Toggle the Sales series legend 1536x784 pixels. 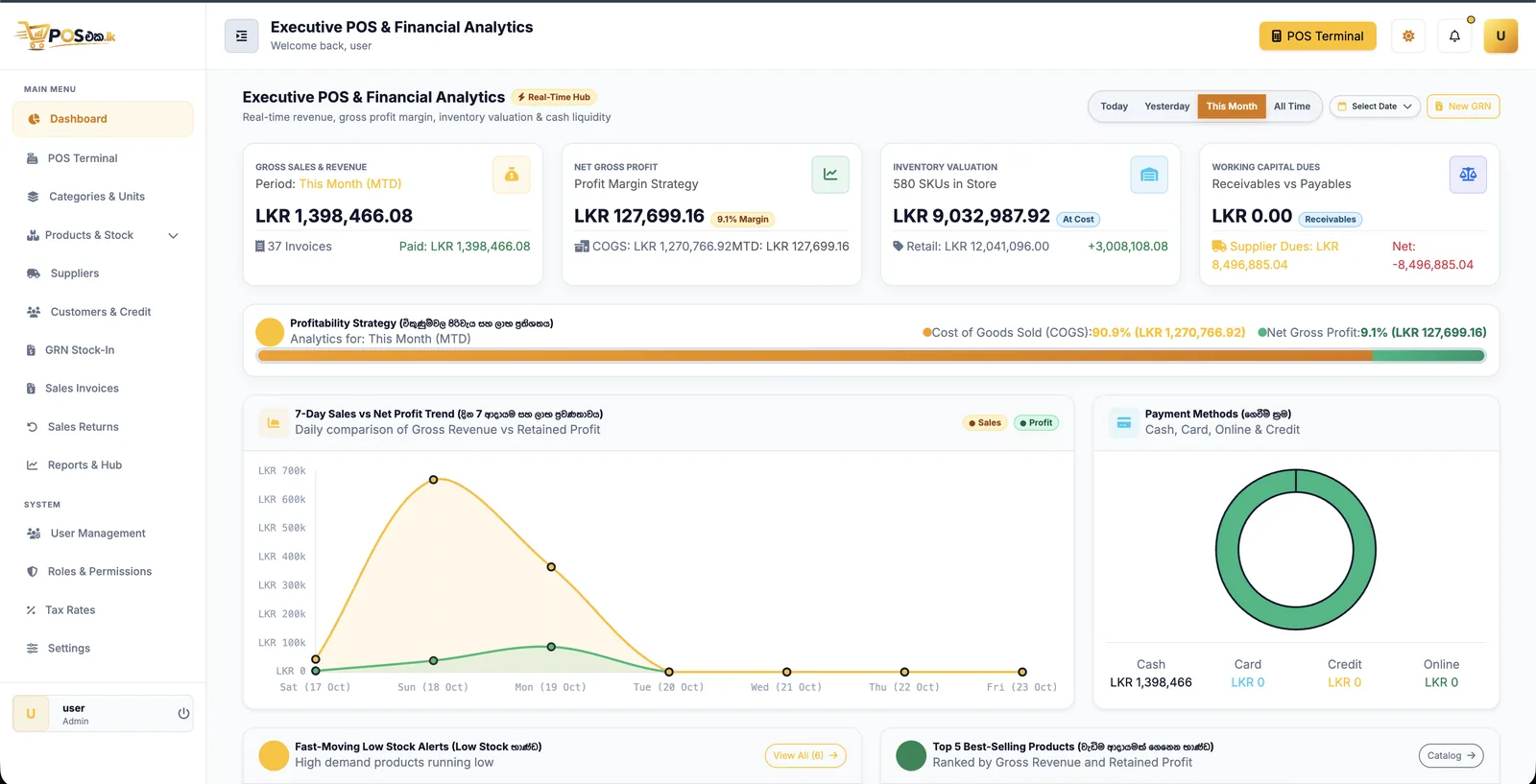click(x=985, y=422)
